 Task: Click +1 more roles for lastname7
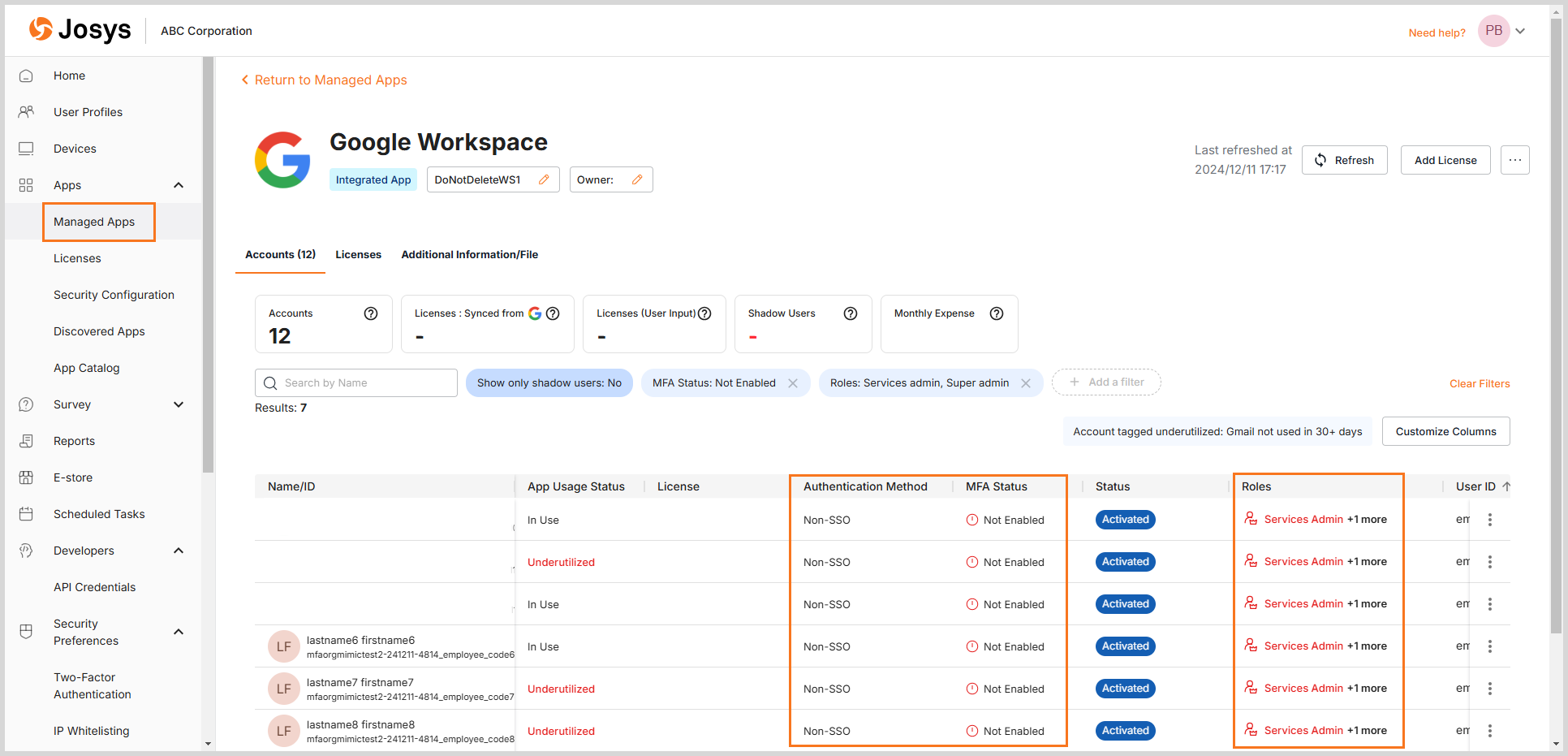coord(1367,688)
